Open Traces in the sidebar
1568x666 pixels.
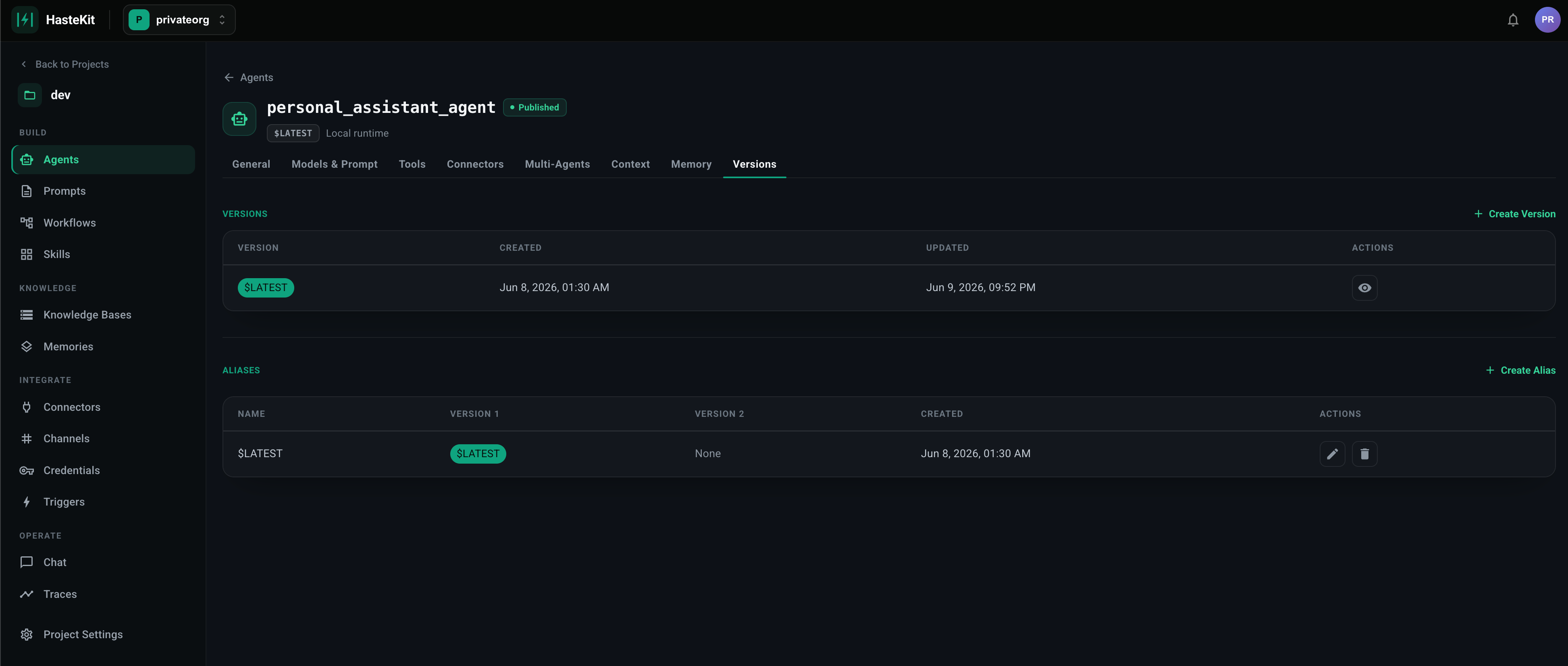tap(103, 593)
